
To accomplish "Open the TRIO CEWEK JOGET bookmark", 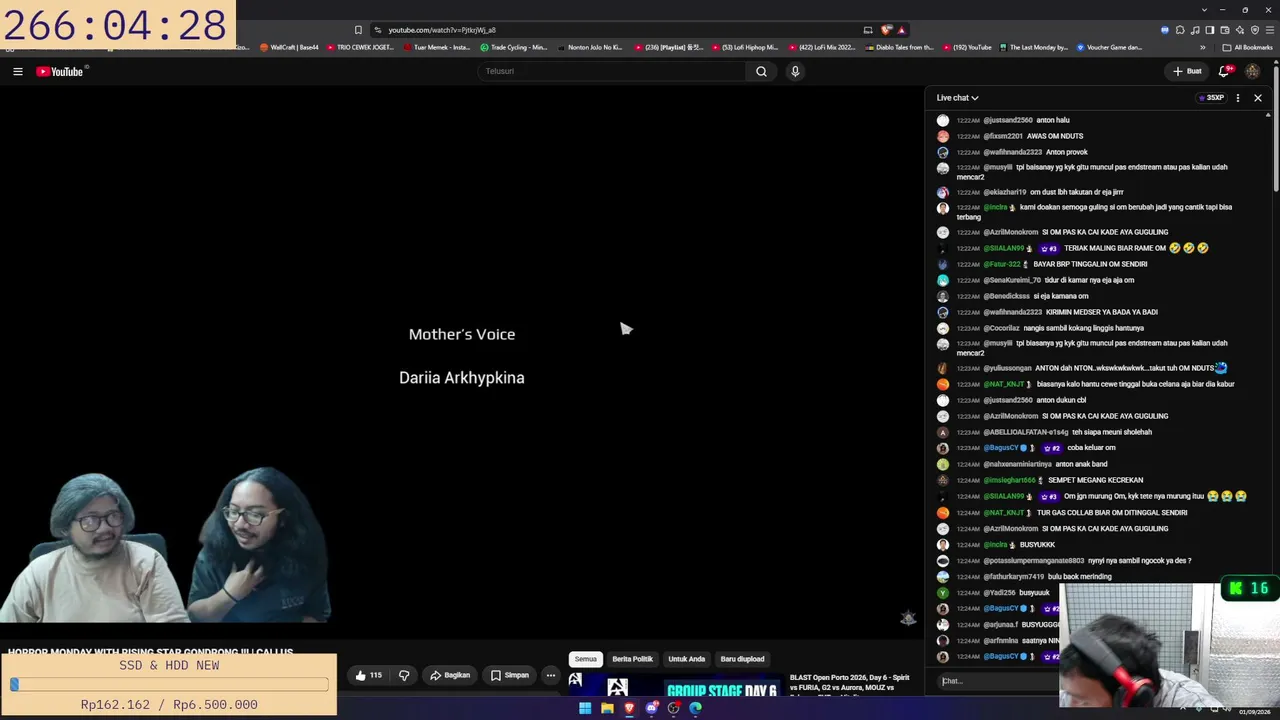I will (x=360, y=47).
